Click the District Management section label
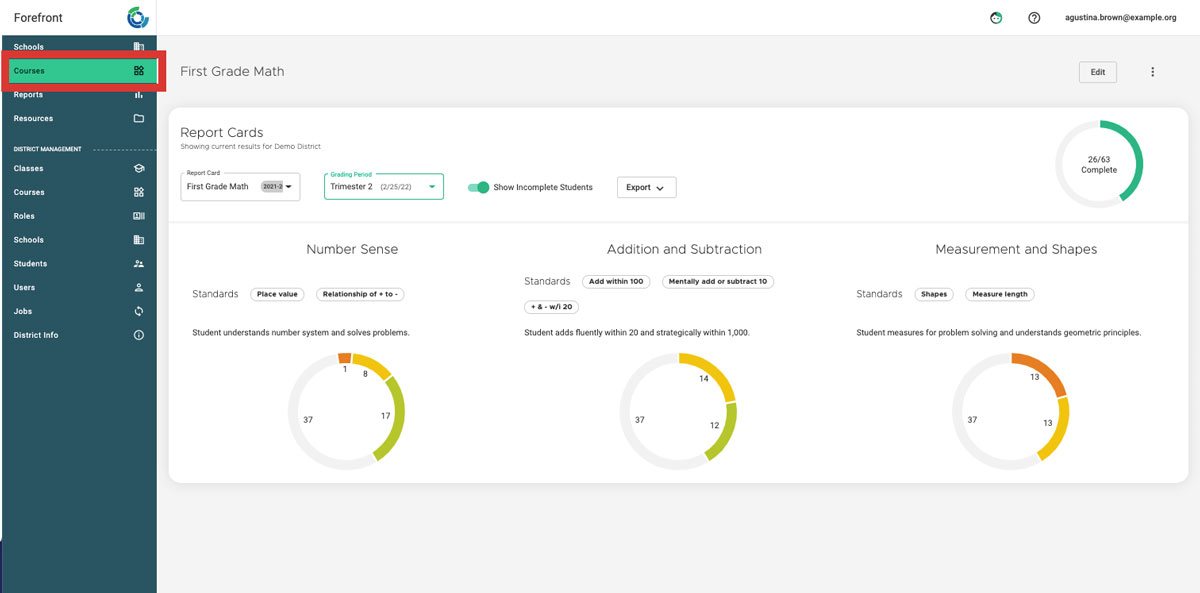Screen dimensions: 1200x593 (x=47, y=149)
